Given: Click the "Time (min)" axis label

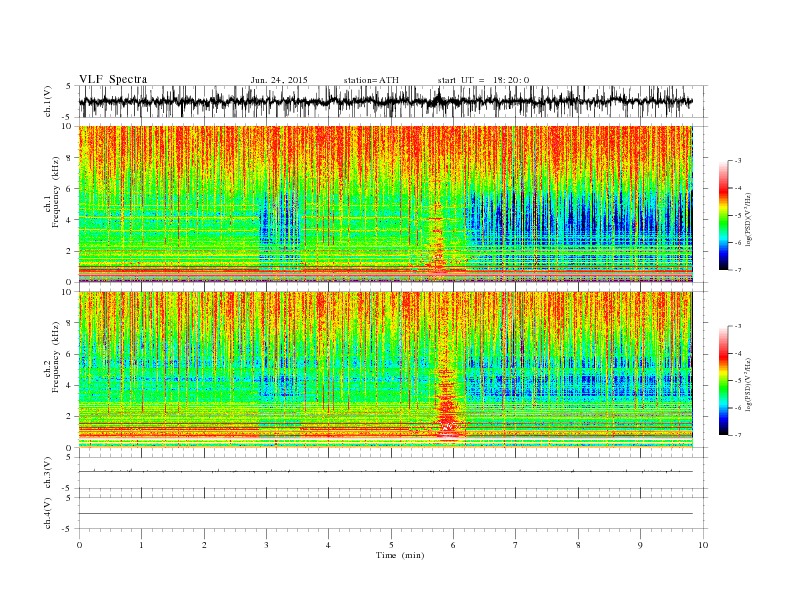Looking at the screenshot, I should (400, 555).
